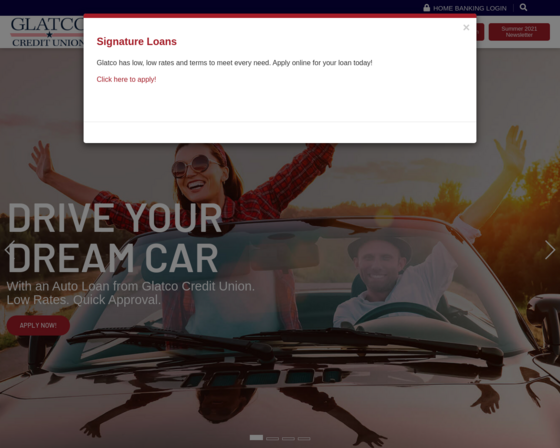Open the search magnifier icon

point(523,8)
